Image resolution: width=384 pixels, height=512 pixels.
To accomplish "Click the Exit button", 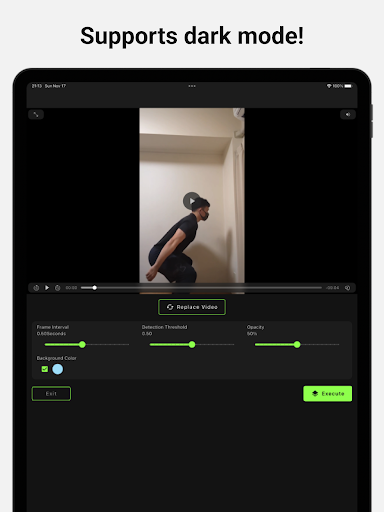I will pos(51,394).
